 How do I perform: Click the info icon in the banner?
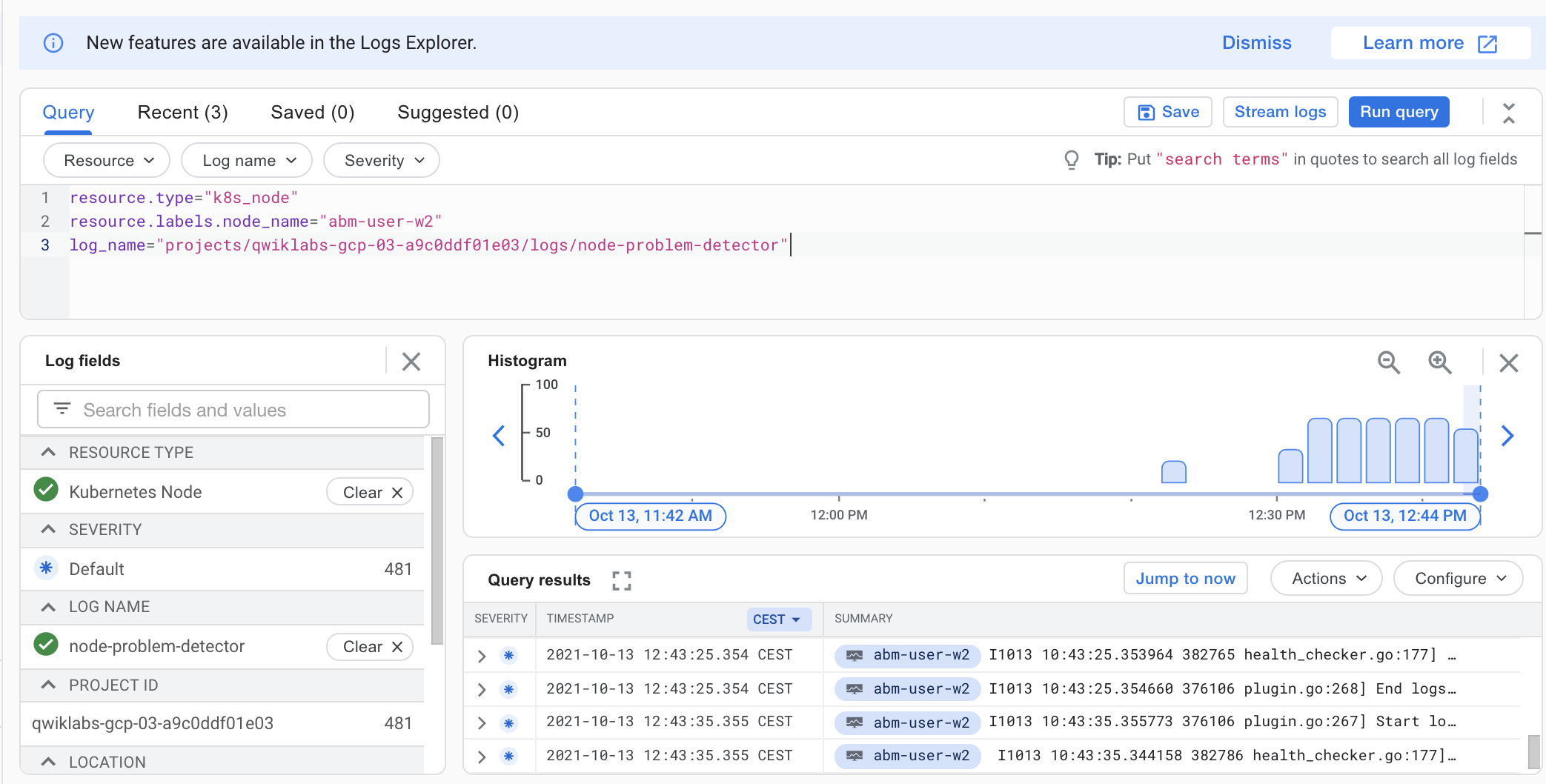(53, 43)
